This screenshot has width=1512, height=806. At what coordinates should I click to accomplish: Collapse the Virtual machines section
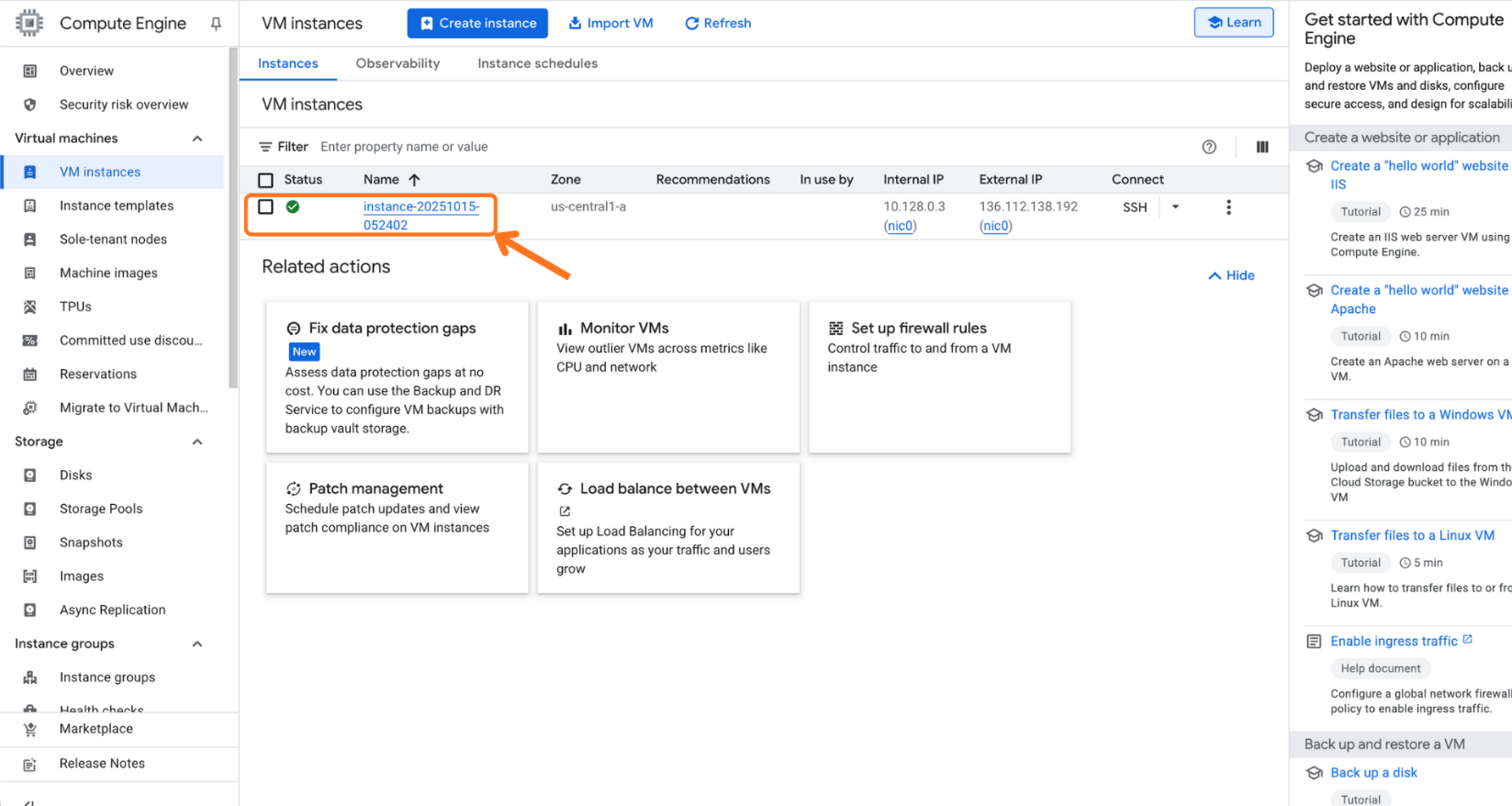coord(197,139)
